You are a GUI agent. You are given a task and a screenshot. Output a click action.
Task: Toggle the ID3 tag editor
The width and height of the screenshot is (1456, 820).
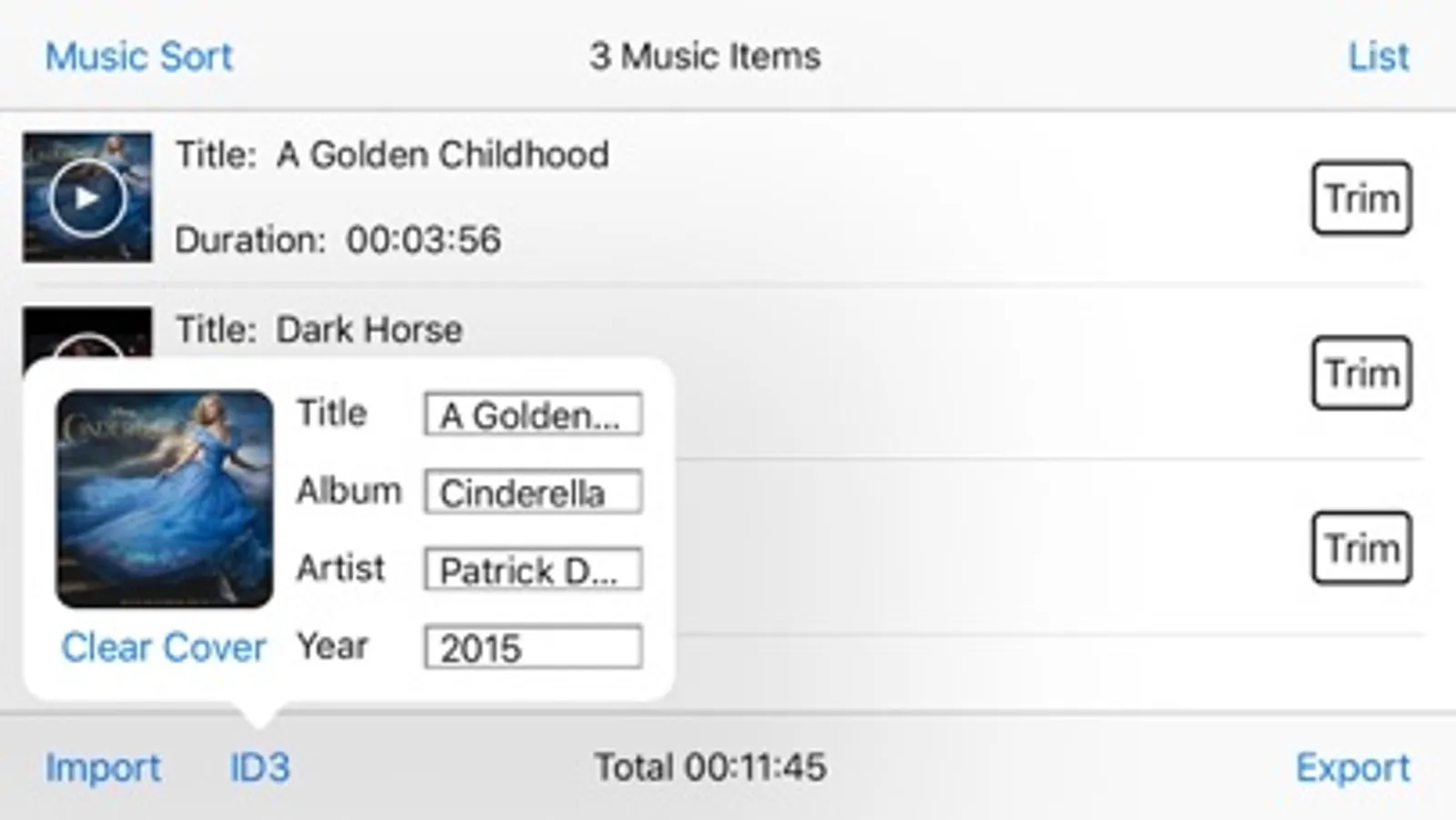coord(260,768)
